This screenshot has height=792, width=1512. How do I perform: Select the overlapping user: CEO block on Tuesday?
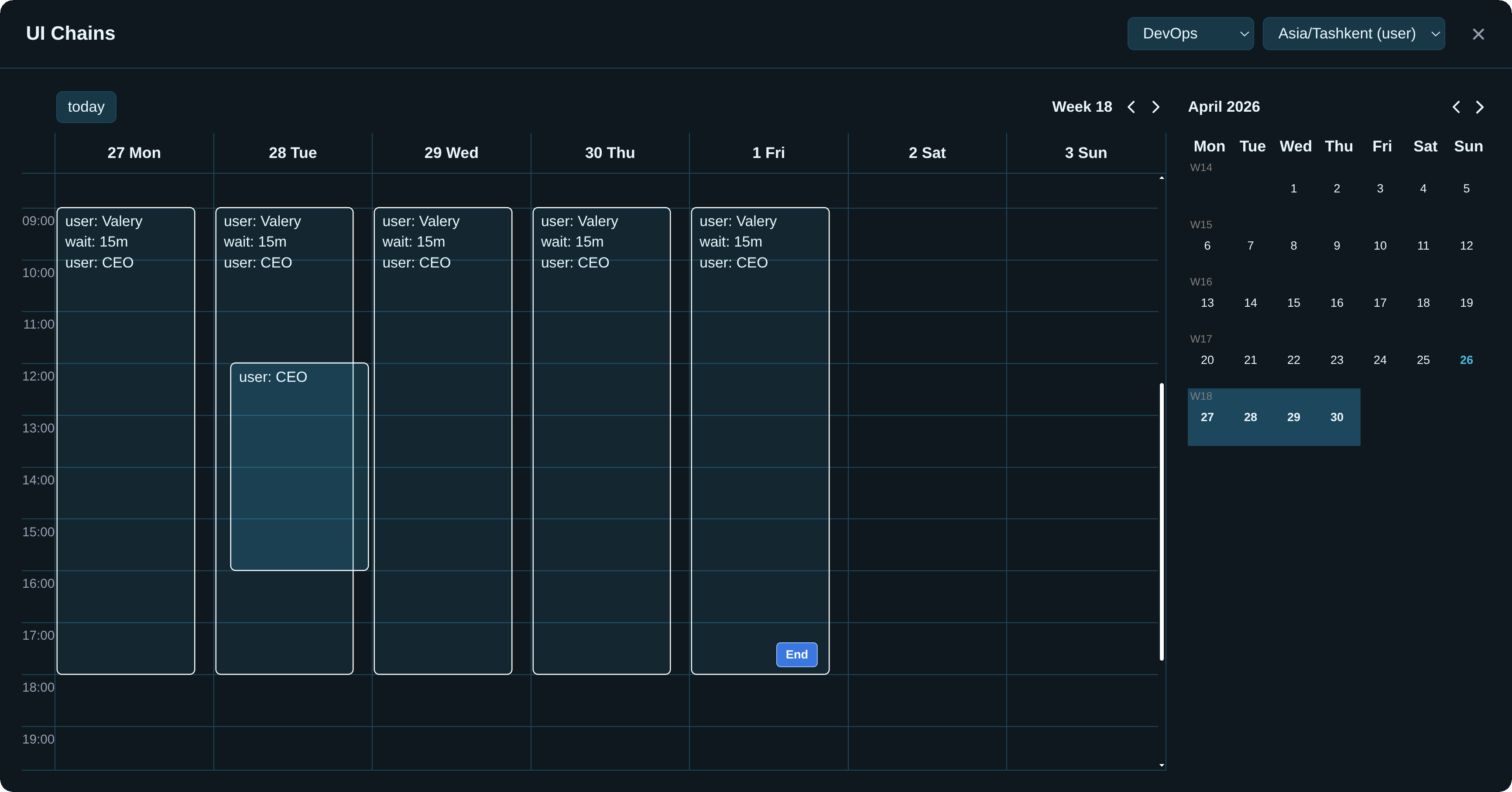tap(299, 466)
